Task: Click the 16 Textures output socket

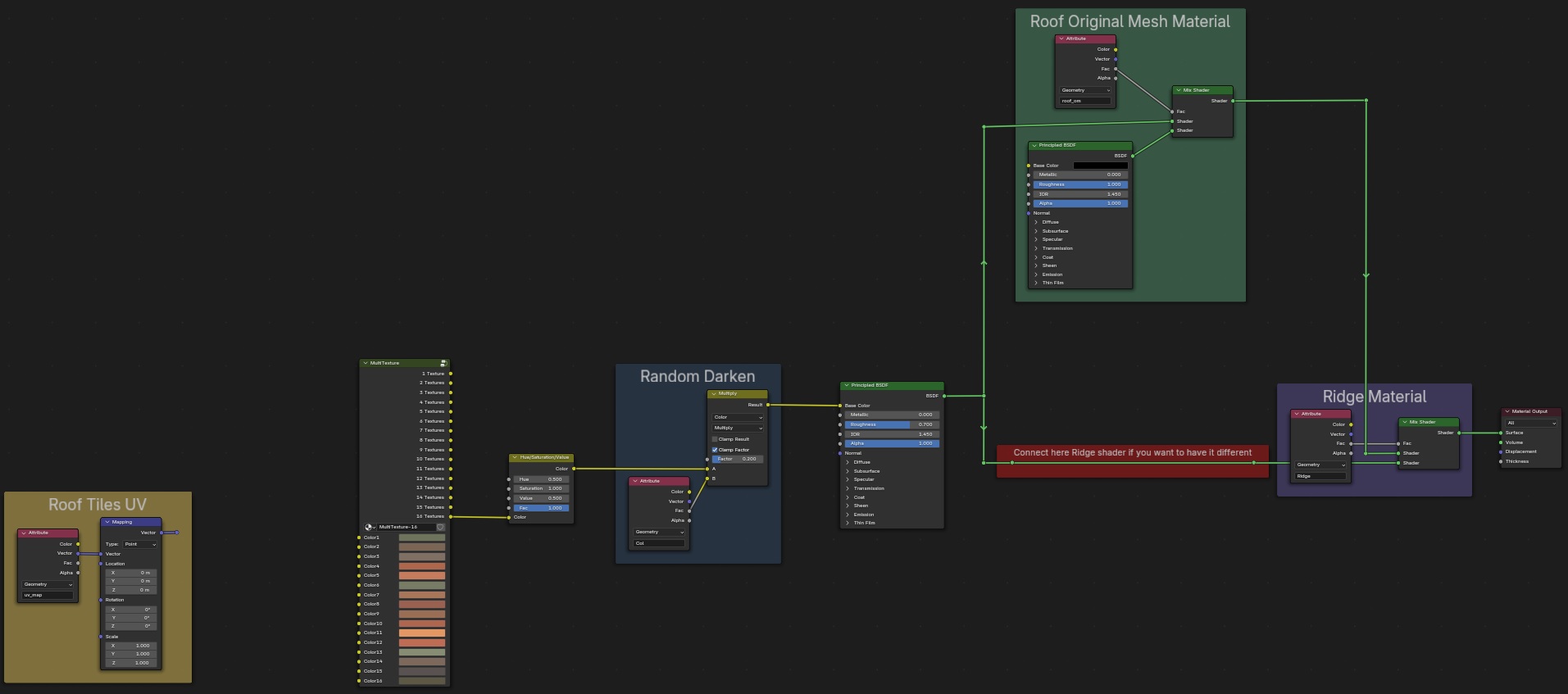Action: (x=450, y=516)
